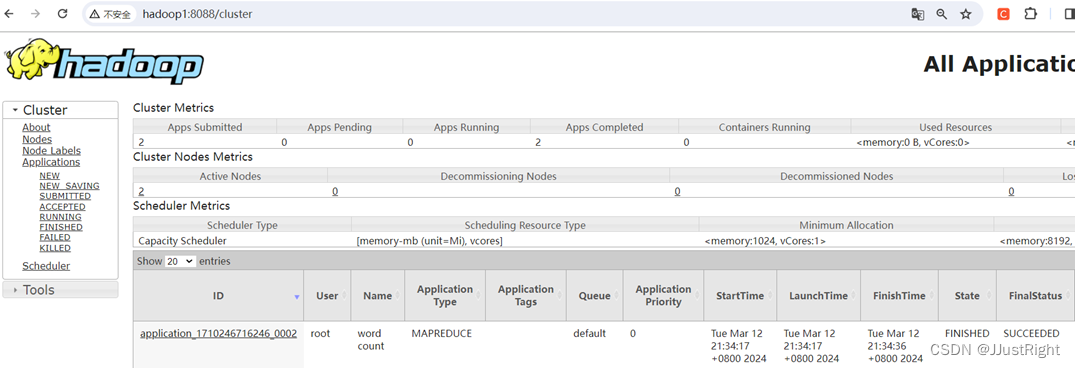This screenshot has width=1075, height=368.
Task: Sort table by Name column
Action: click(378, 295)
